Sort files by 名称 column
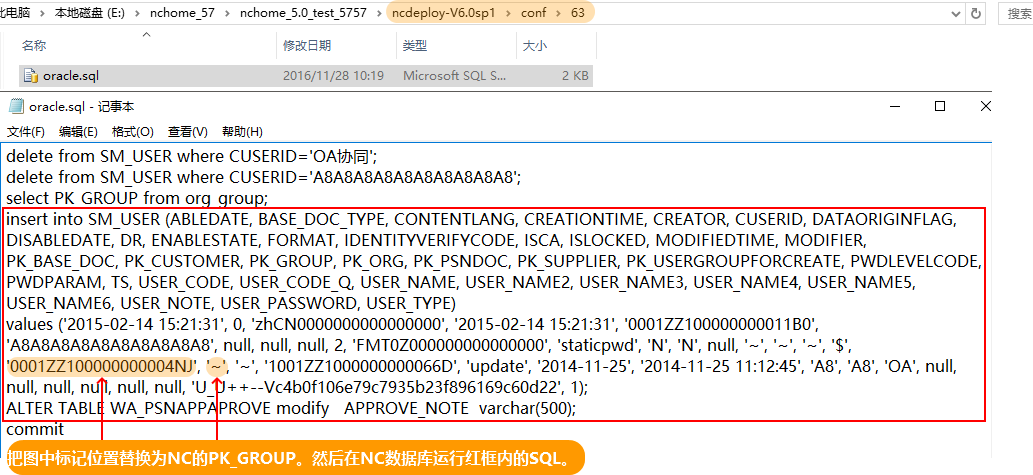 [34, 46]
